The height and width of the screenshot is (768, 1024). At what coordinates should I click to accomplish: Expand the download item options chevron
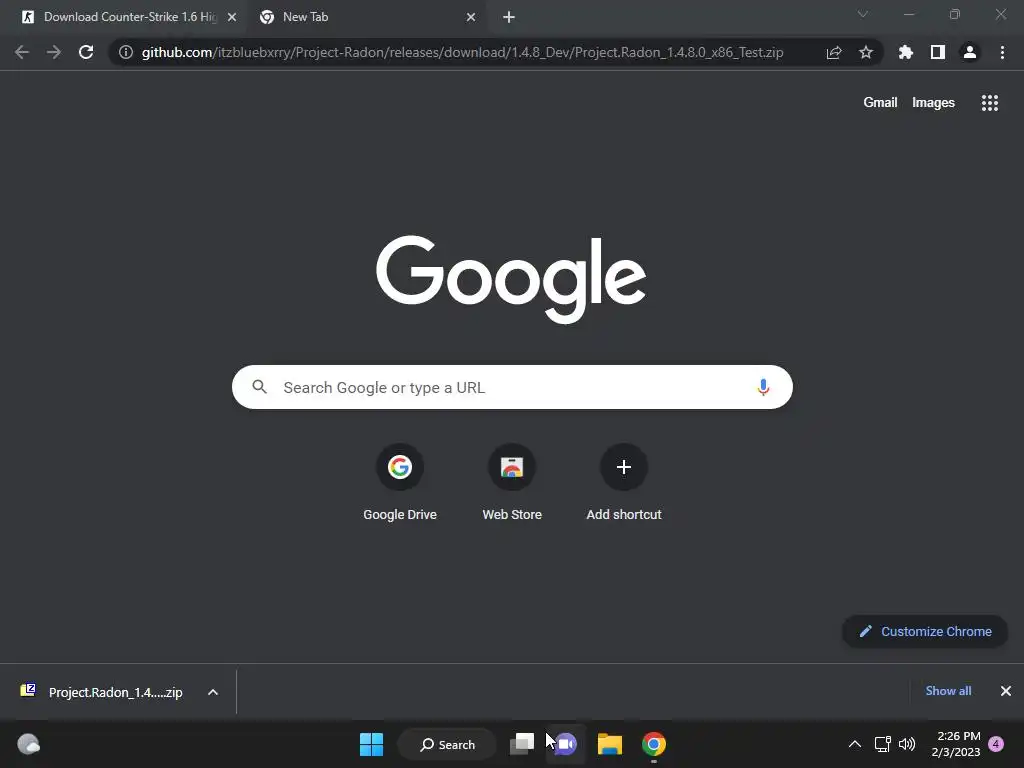213,692
